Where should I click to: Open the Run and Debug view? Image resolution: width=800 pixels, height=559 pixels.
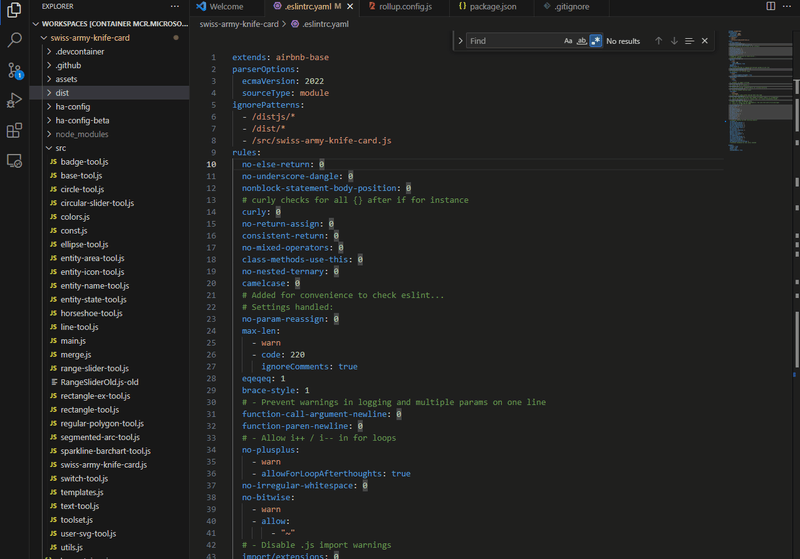(14, 100)
